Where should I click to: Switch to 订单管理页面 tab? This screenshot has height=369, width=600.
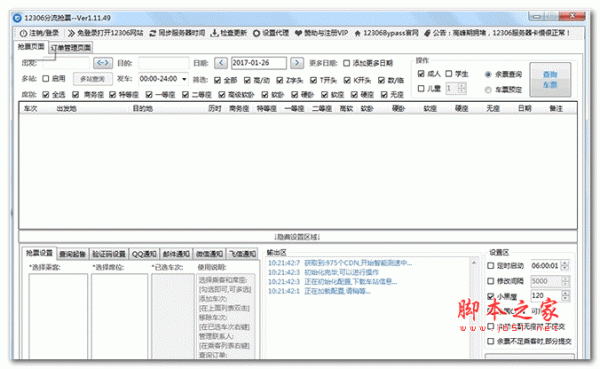pos(71,48)
